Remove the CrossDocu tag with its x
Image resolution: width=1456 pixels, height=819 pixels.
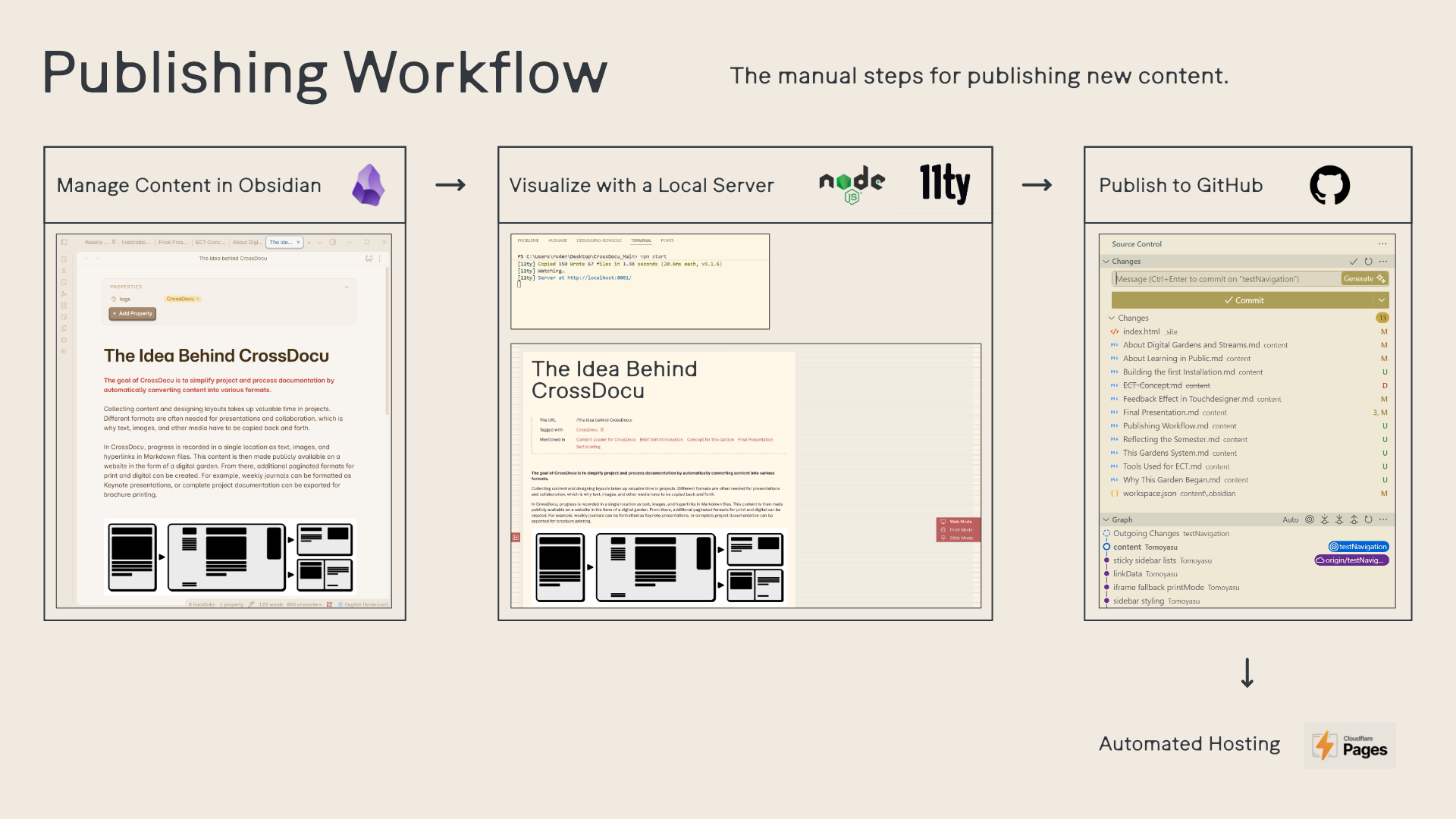197,299
